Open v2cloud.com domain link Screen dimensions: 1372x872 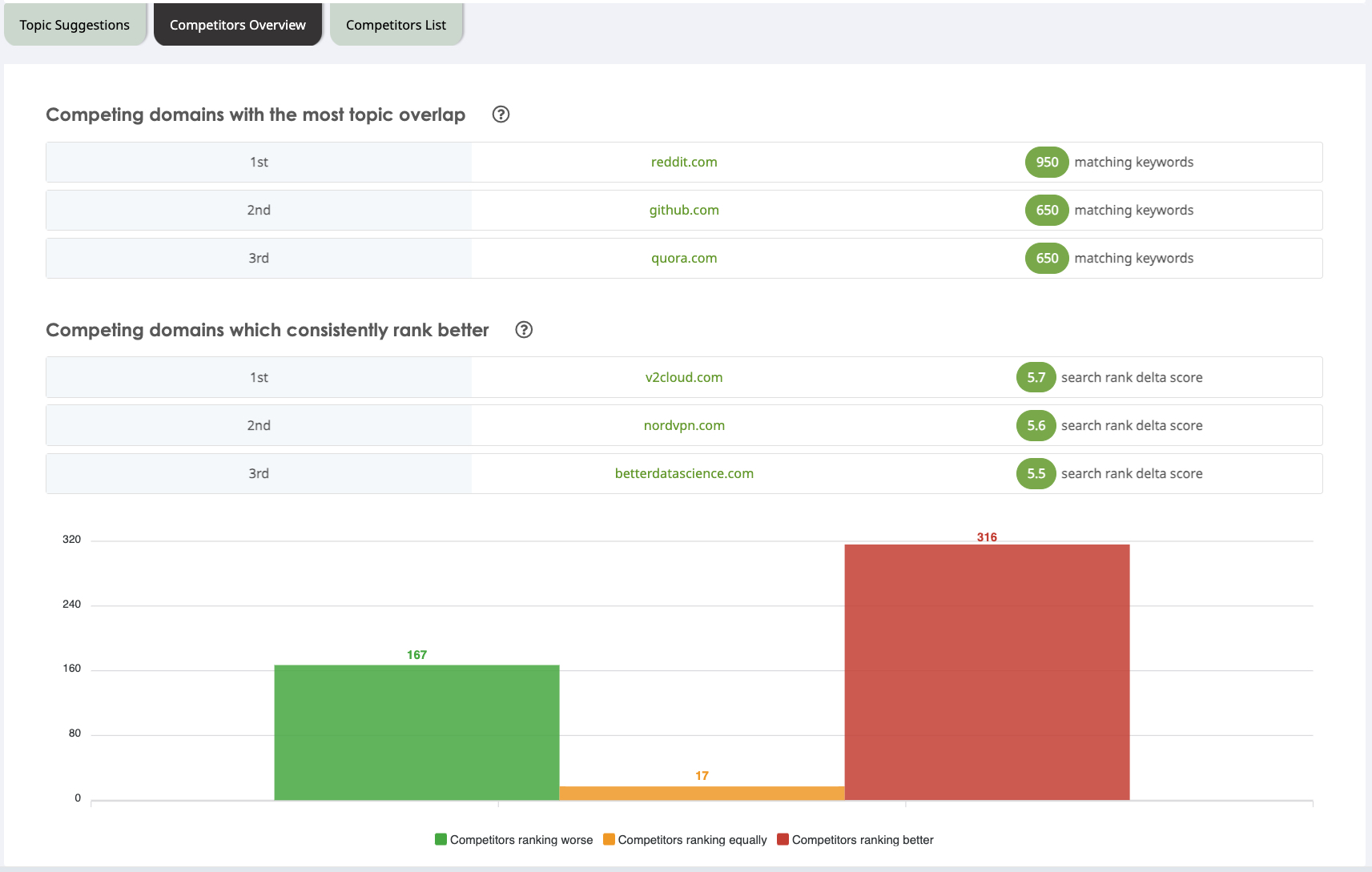pos(684,377)
